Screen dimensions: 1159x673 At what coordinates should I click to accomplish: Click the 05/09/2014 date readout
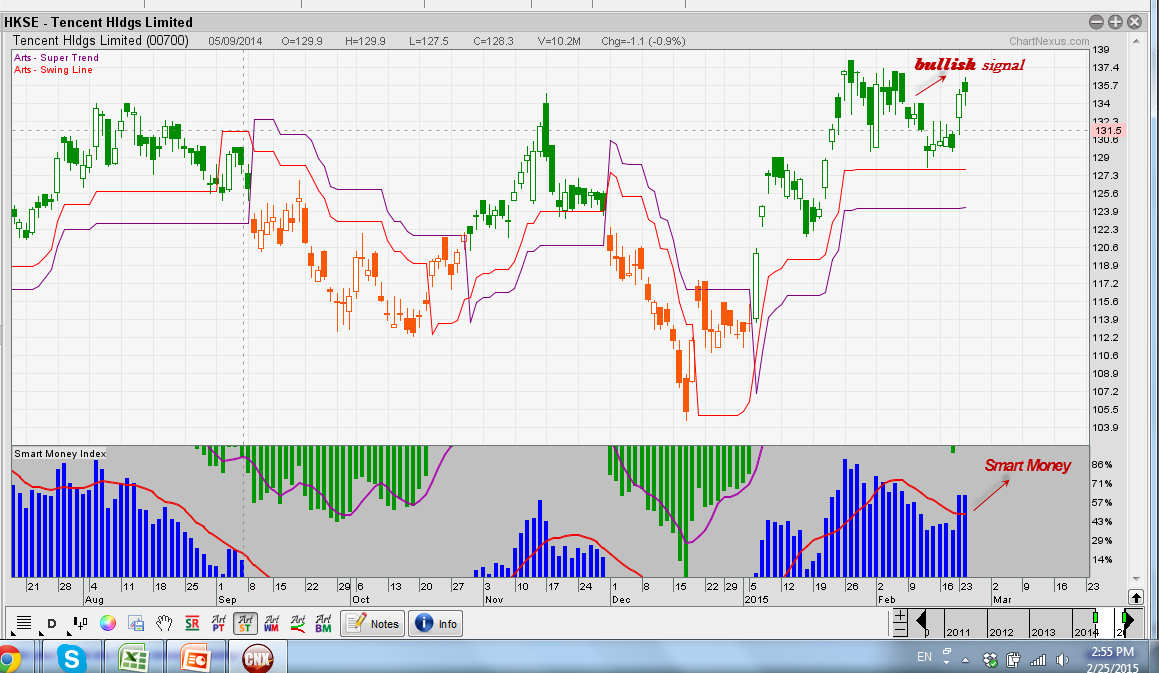click(235, 41)
